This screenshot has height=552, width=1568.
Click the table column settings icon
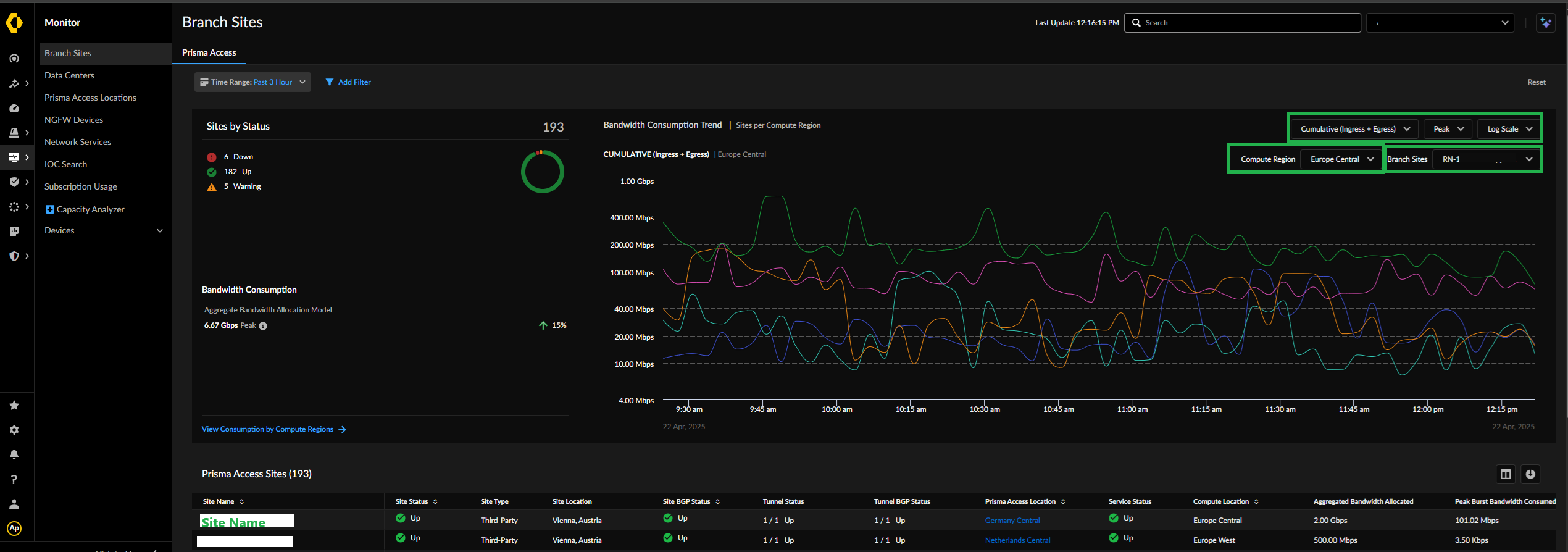click(x=1506, y=474)
